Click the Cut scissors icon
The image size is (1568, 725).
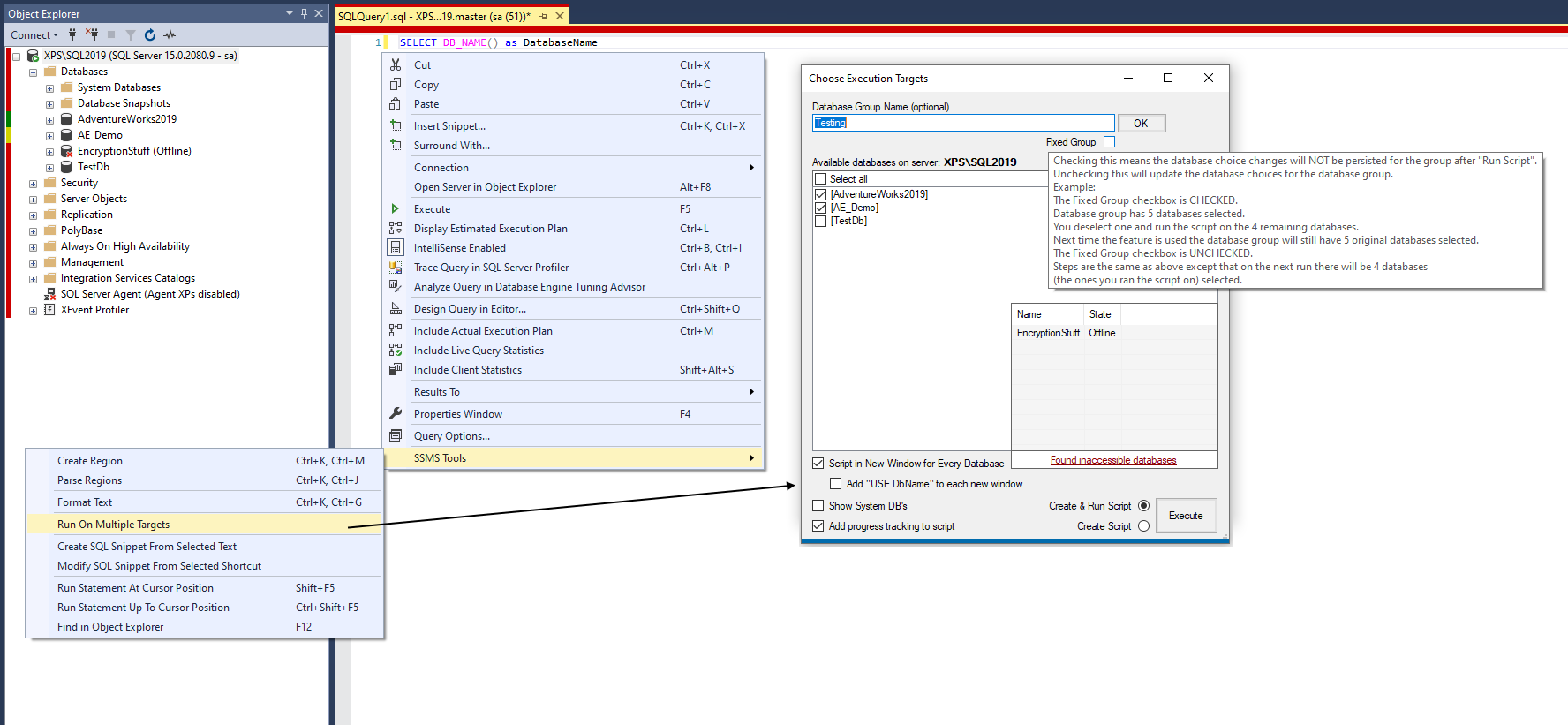(396, 65)
